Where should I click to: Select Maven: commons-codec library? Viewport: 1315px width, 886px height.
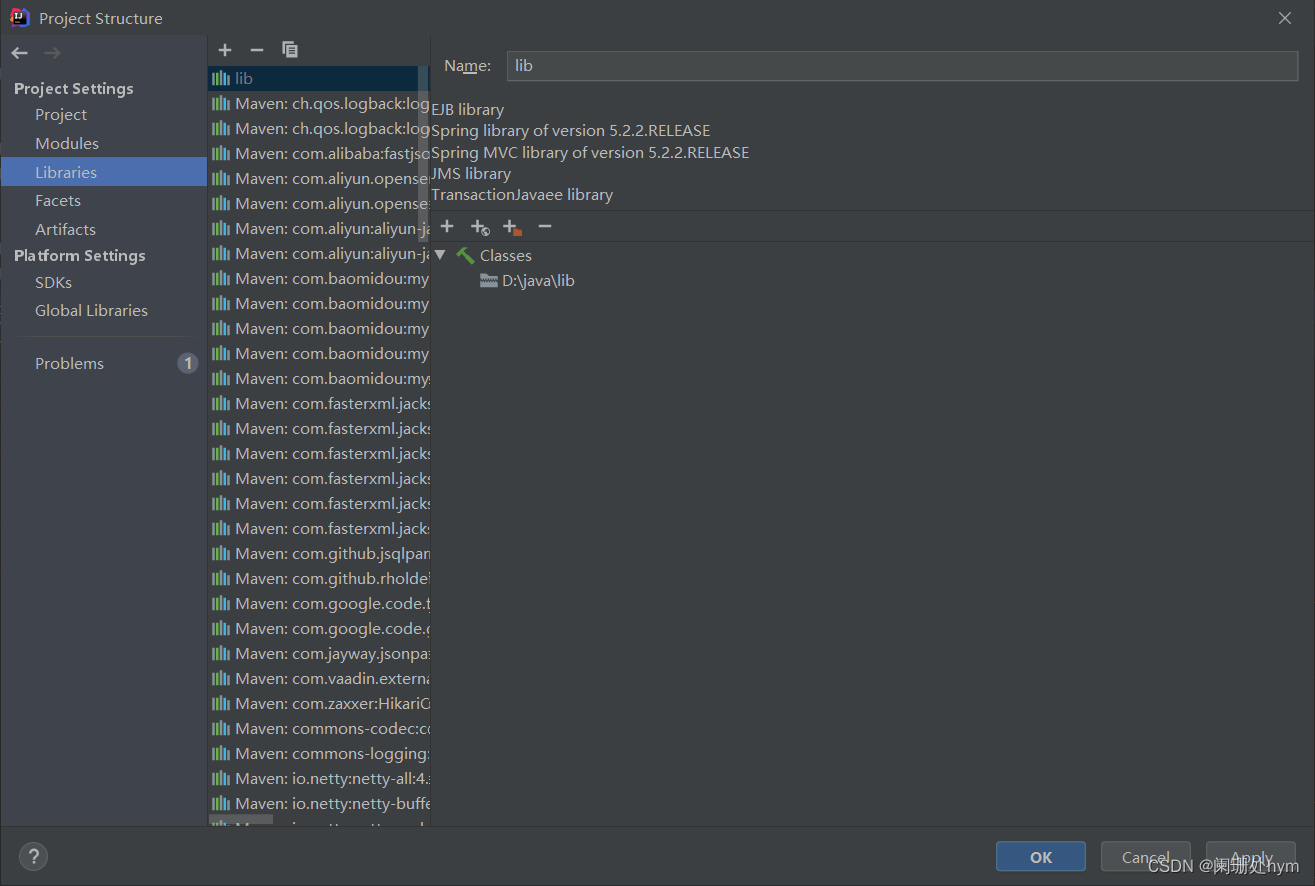tap(319, 729)
